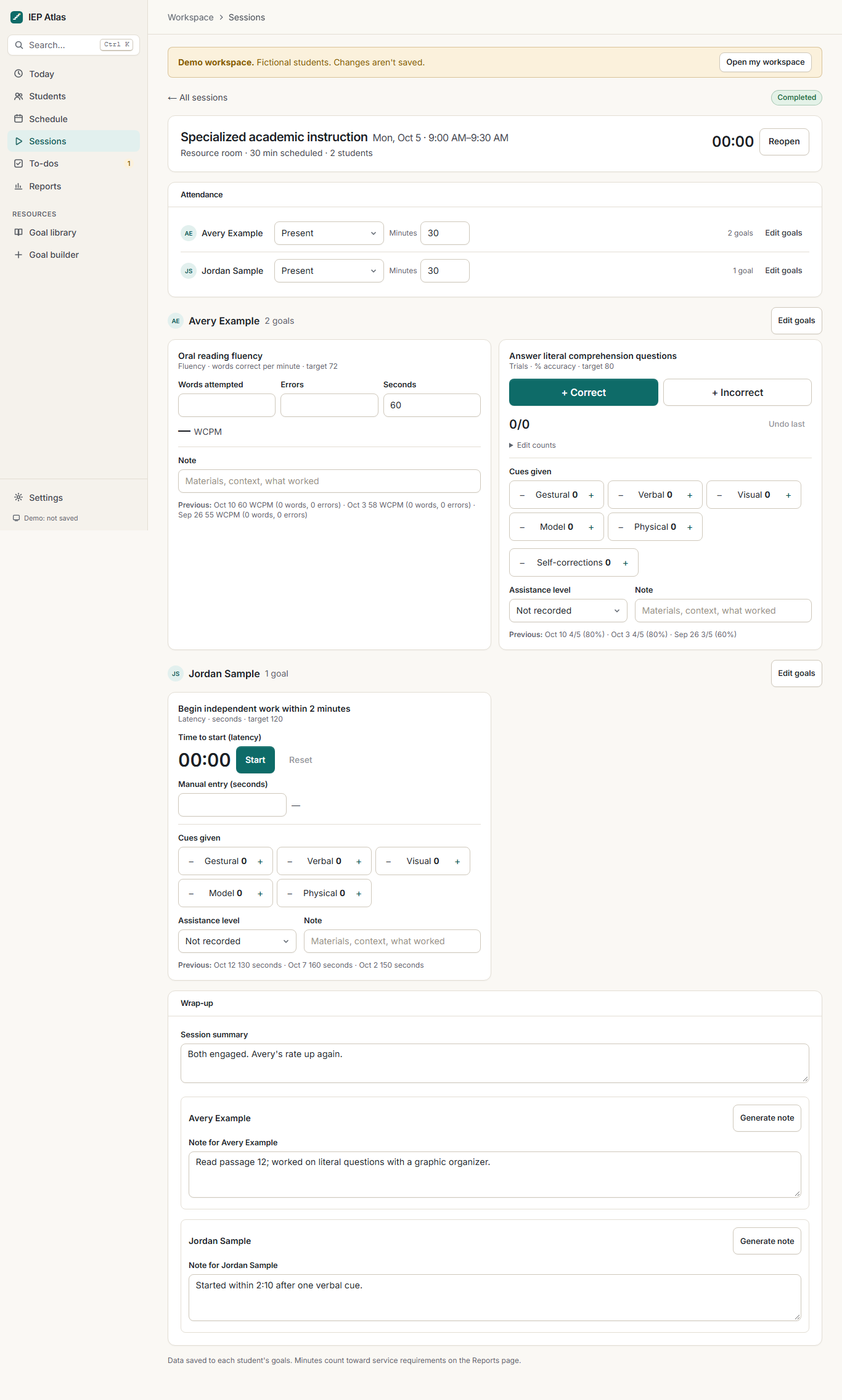Increase Gestural cues in Jordan's goal
Screen dimensions: 842x1400
coord(260,862)
